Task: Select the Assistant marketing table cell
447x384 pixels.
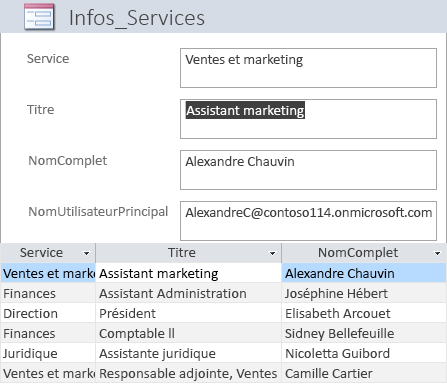Action: point(189,273)
